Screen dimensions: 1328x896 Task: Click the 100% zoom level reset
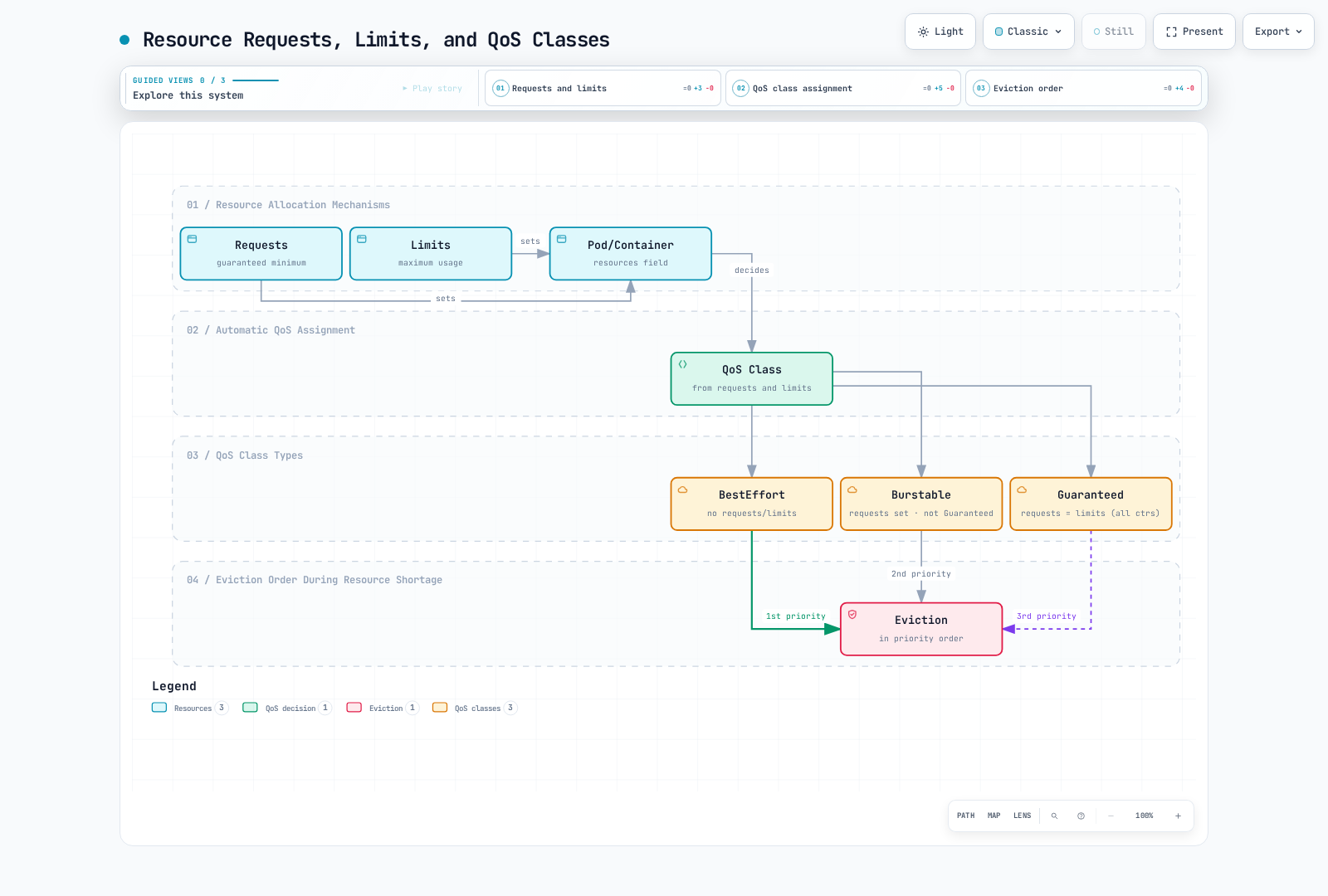pyautogui.click(x=1145, y=816)
